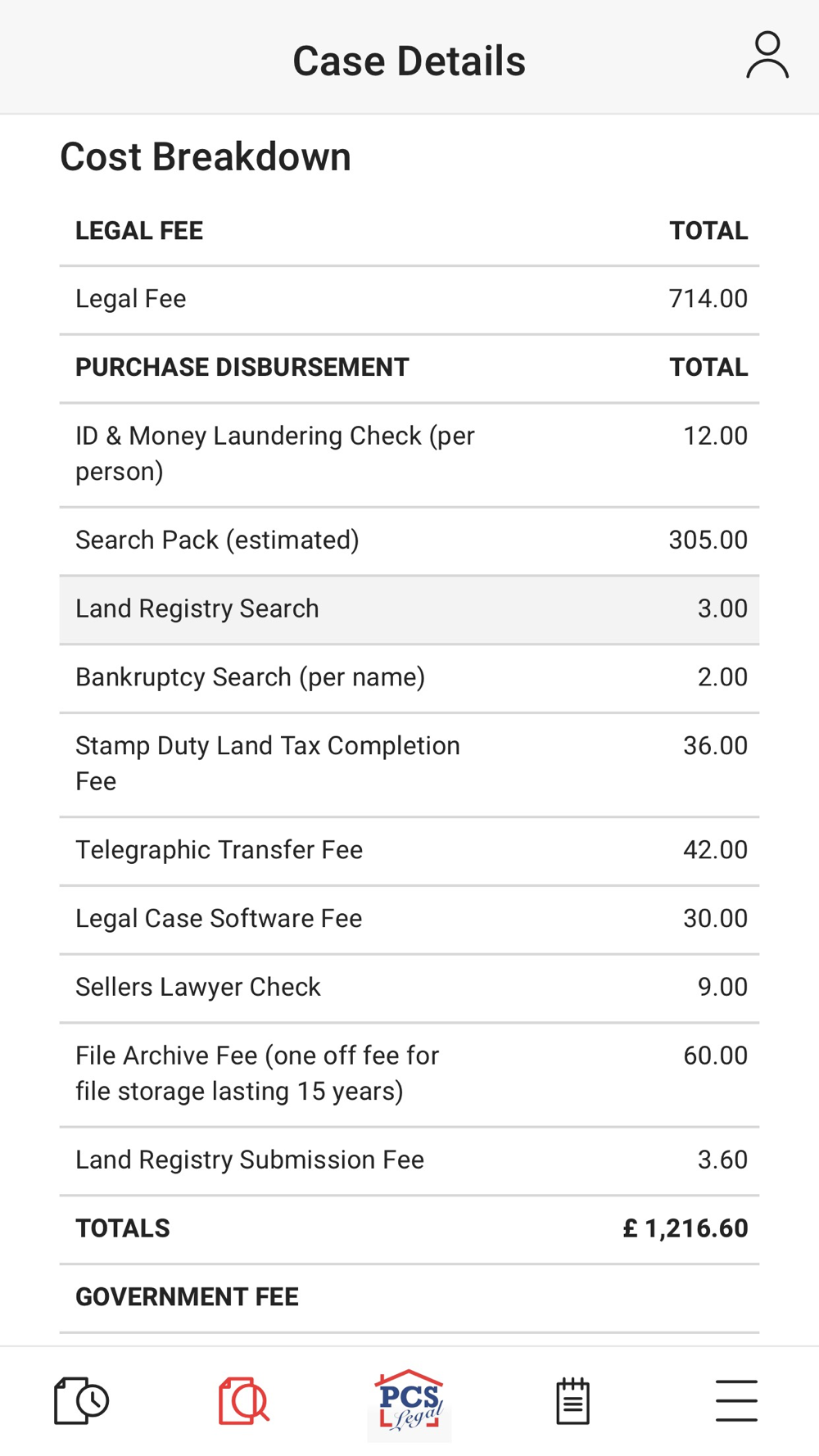Tap the GOVERNMENT FEE section header

coord(188,1297)
